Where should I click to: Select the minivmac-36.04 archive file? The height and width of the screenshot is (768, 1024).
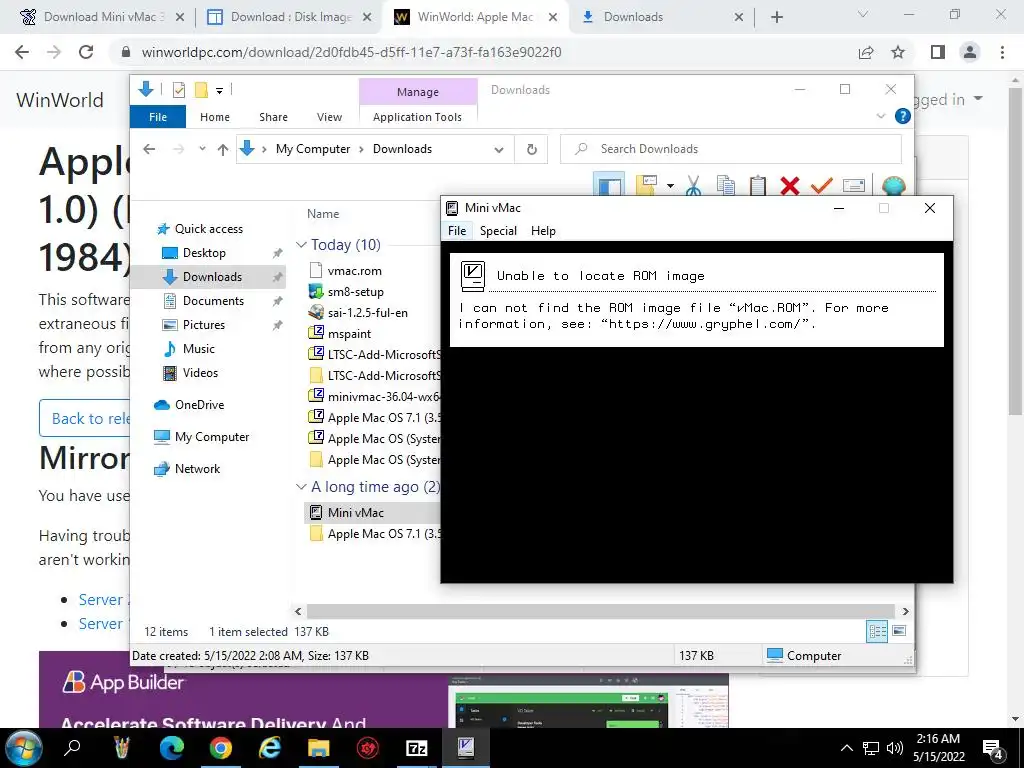pos(374,396)
